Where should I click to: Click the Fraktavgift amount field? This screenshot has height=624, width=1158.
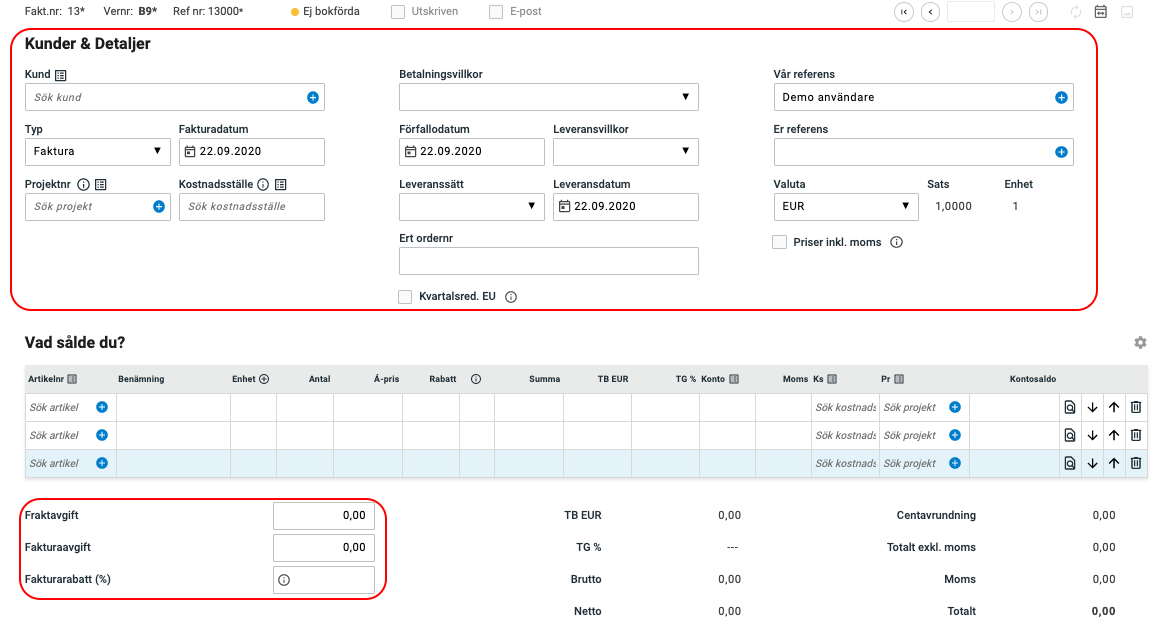pyautogui.click(x=323, y=515)
